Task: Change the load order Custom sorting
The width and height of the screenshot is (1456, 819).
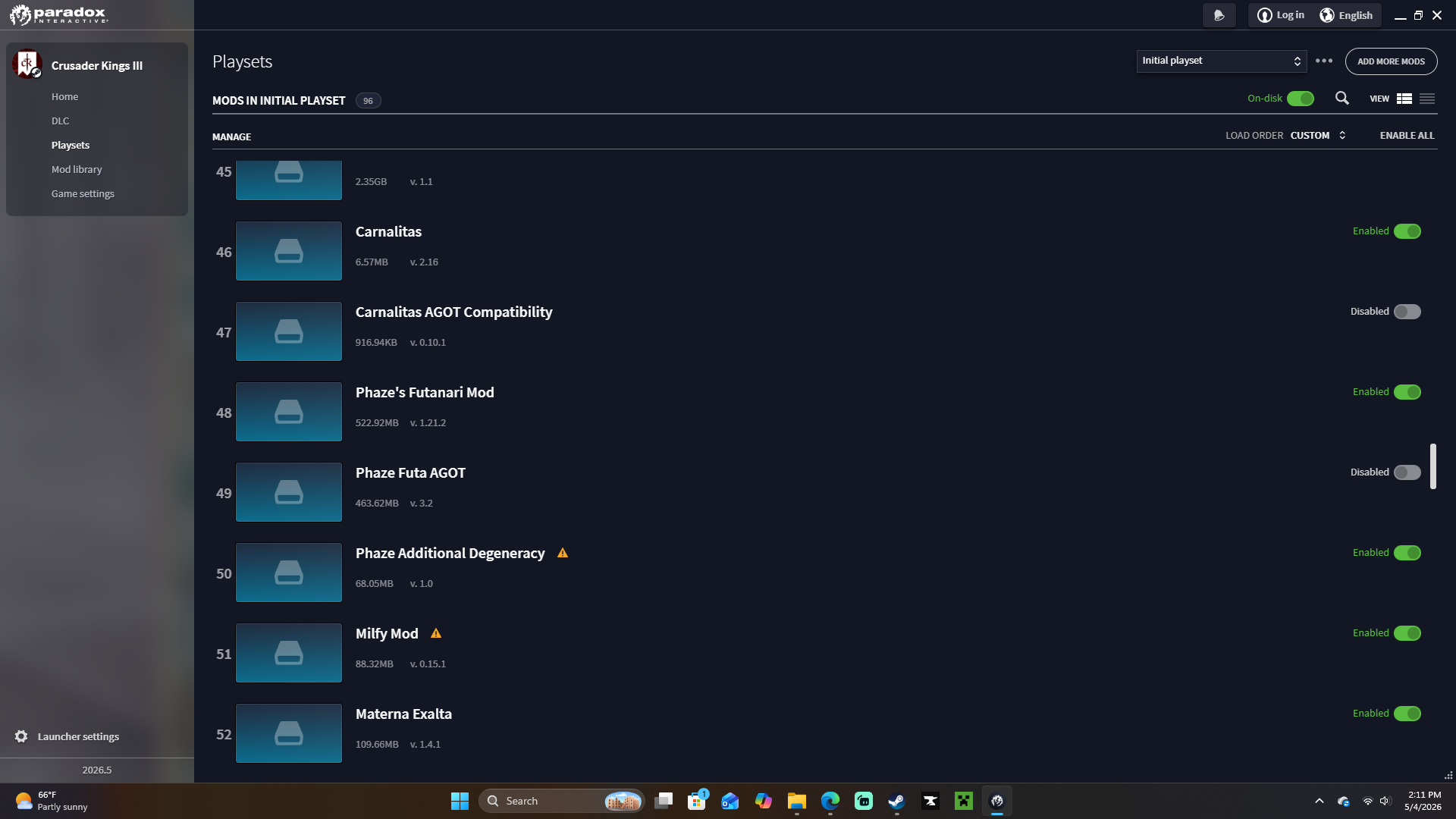Action: point(1318,135)
